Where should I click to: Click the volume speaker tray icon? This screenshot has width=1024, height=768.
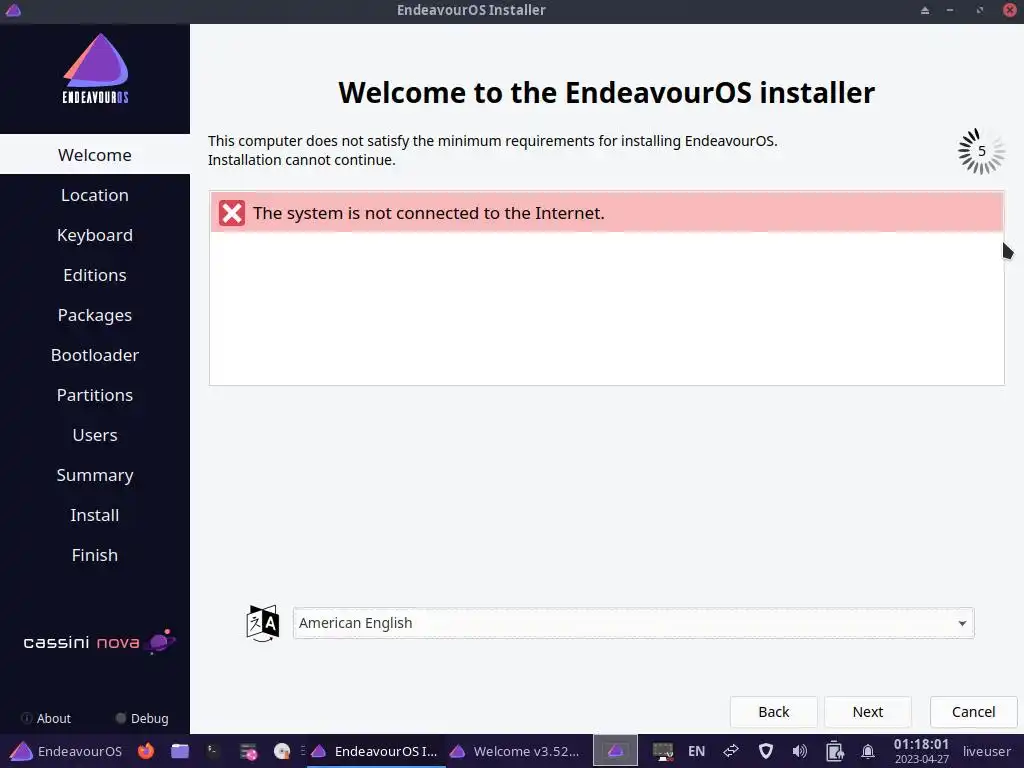click(x=799, y=751)
